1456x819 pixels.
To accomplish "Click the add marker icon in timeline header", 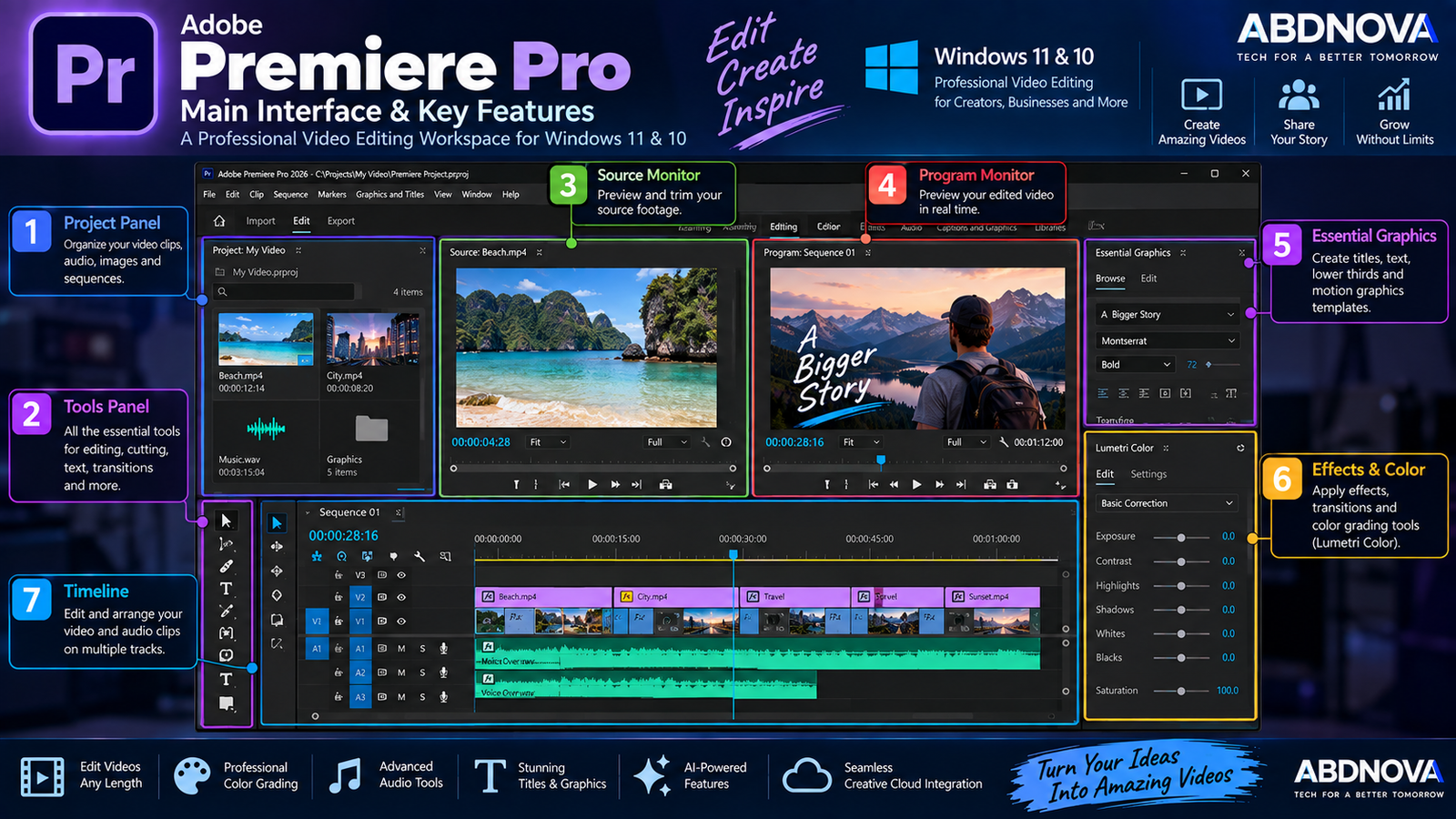I will 393,556.
